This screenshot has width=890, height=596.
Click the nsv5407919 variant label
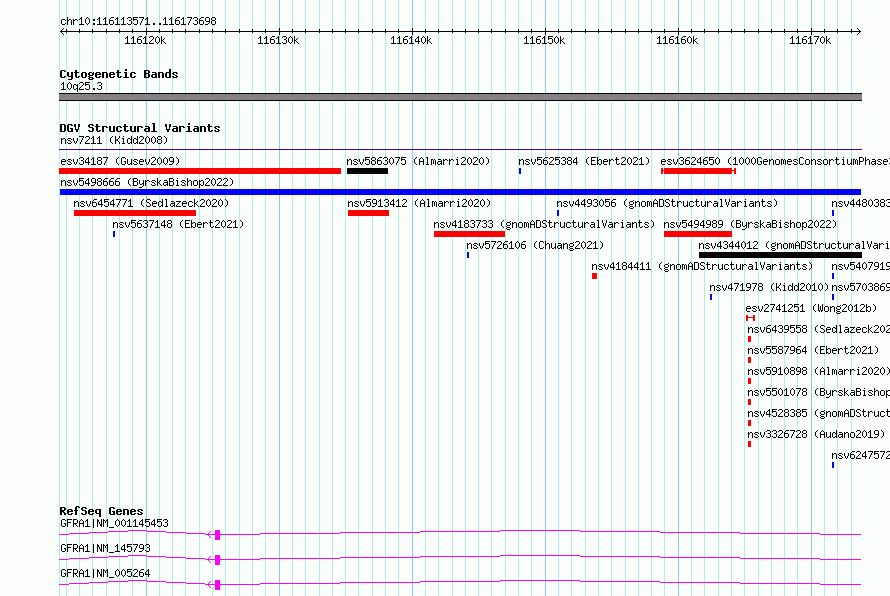click(860, 266)
